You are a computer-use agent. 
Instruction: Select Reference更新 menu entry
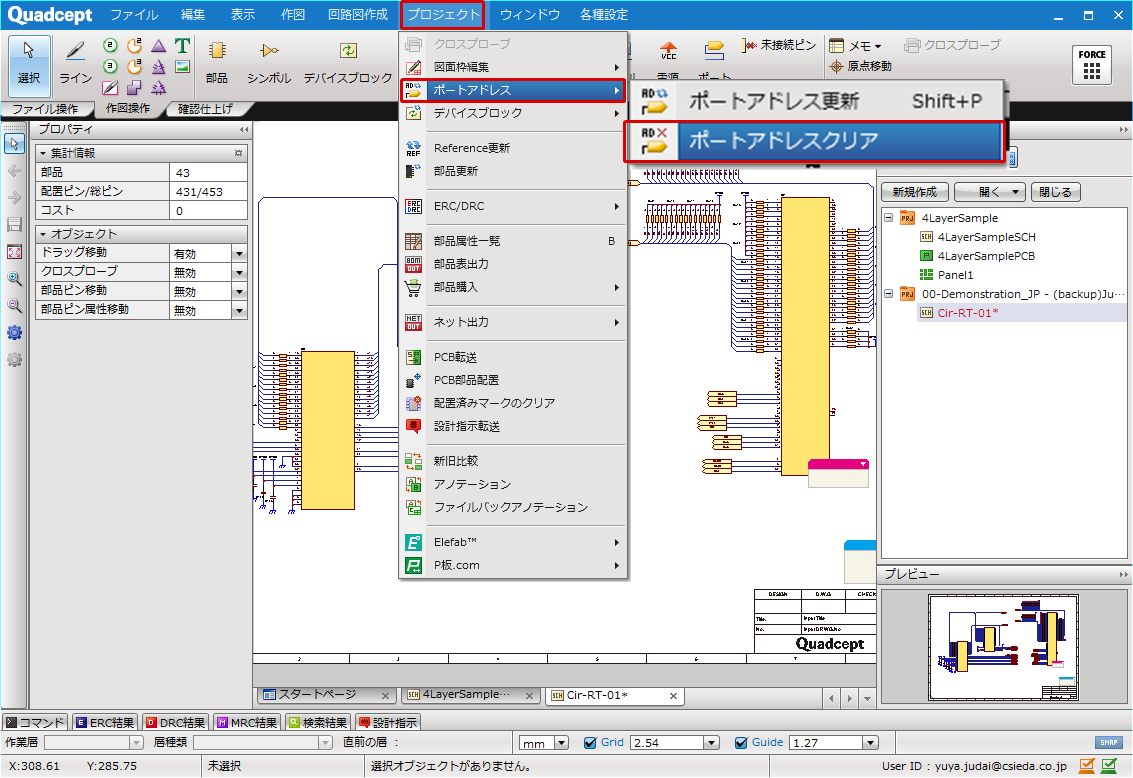tap(513, 148)
